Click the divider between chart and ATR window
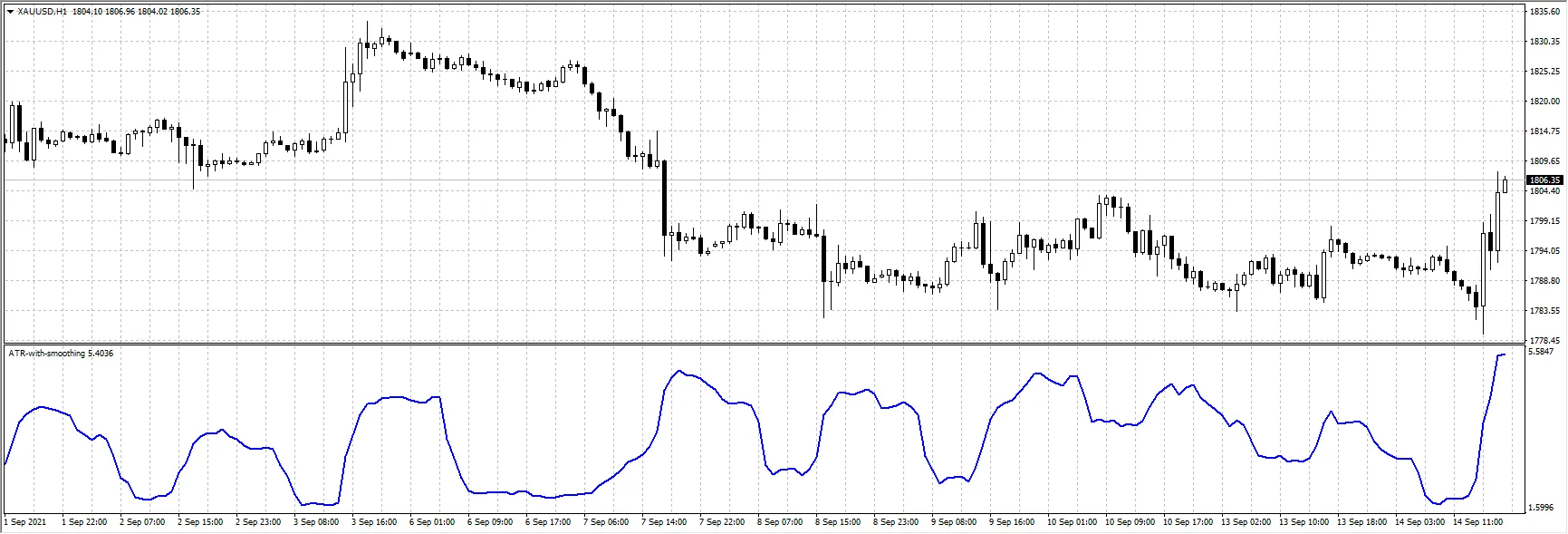 coord(761,345)
